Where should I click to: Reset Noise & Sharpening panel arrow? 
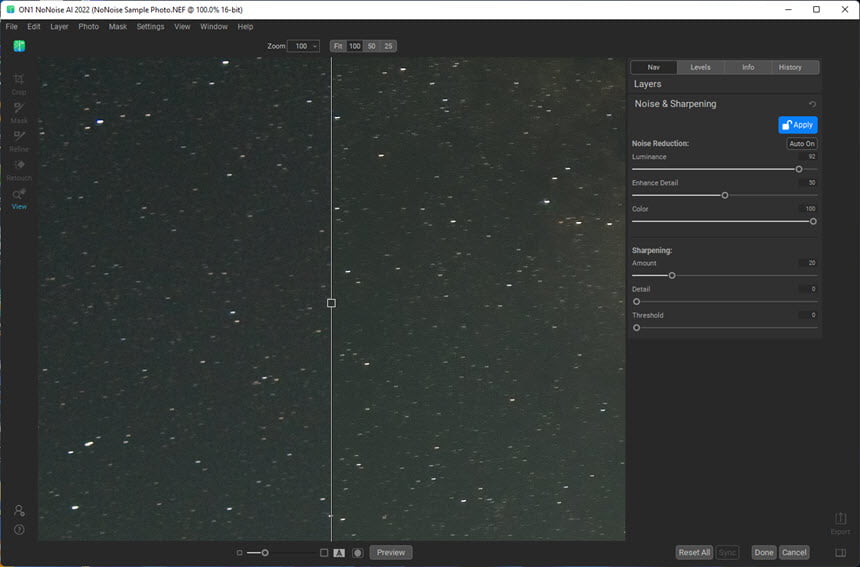[x=812, y=104]
